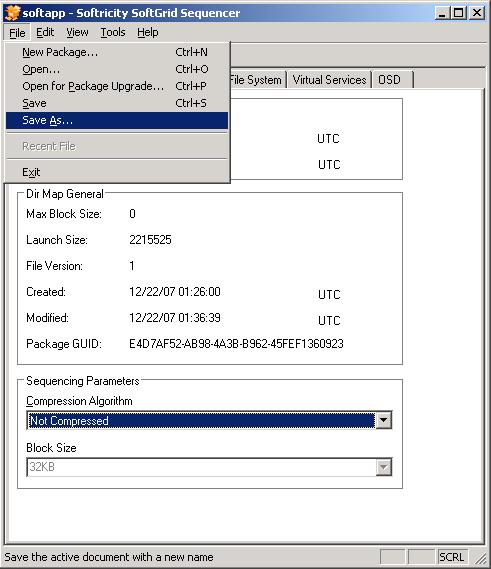Click the Sequencing Parameters group label
The image size is (491, 569).
[x=83, y=381]
